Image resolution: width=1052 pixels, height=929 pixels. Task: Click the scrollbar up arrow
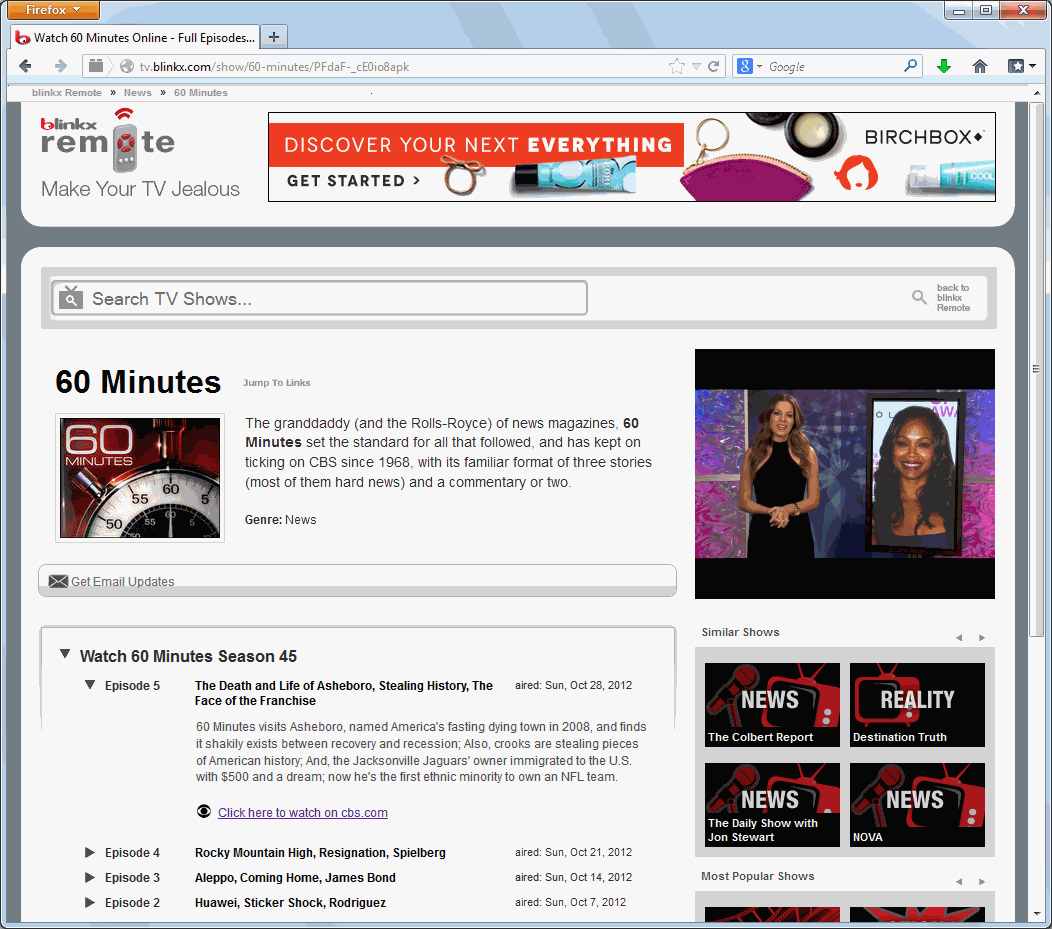tap(1036, 93)
